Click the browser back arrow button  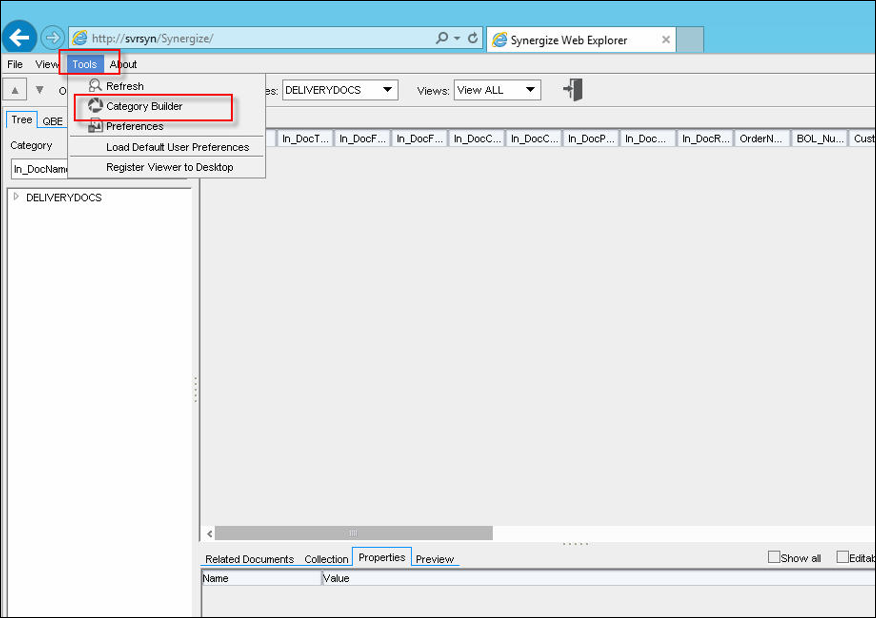point(20,38)
